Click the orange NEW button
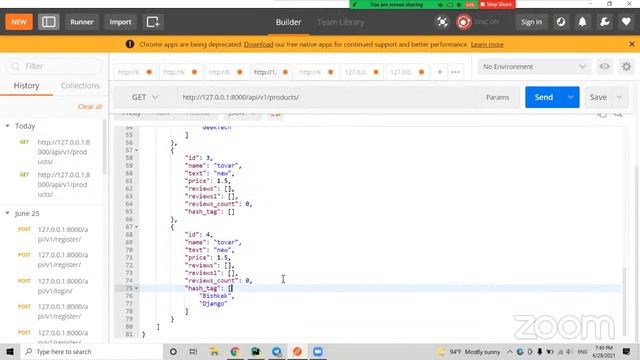Viewport: 640px width, 360px height. (19, 22)
